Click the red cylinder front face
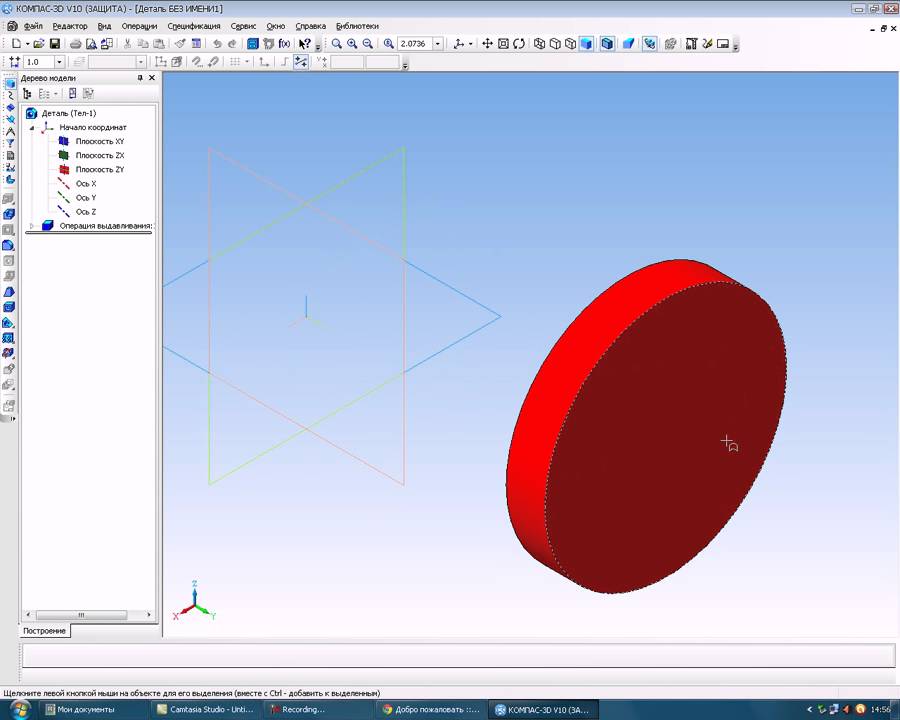This screenshot has height=720, width=900. coord(660,440)
